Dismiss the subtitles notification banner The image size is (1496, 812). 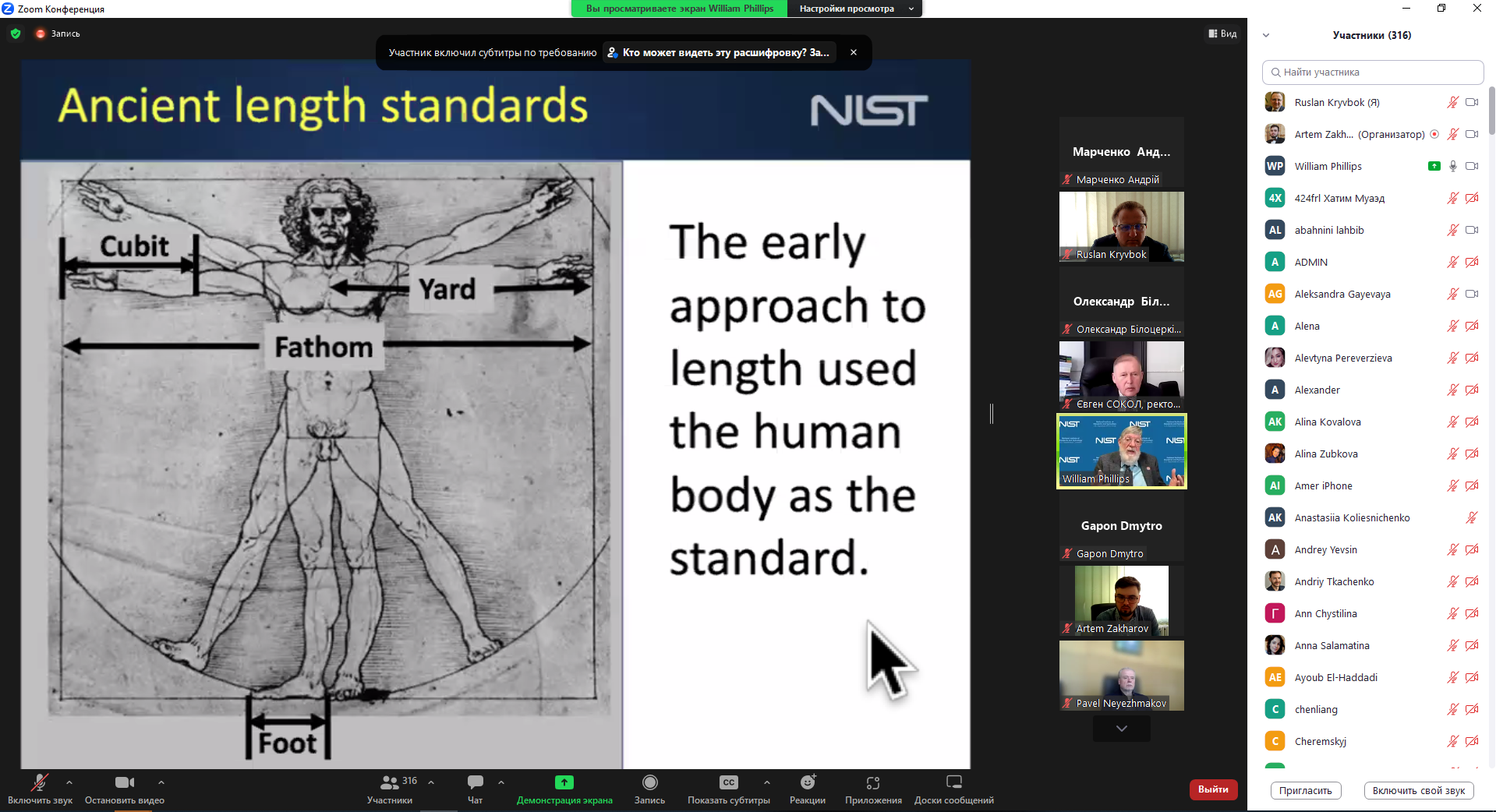click(854, 52)
